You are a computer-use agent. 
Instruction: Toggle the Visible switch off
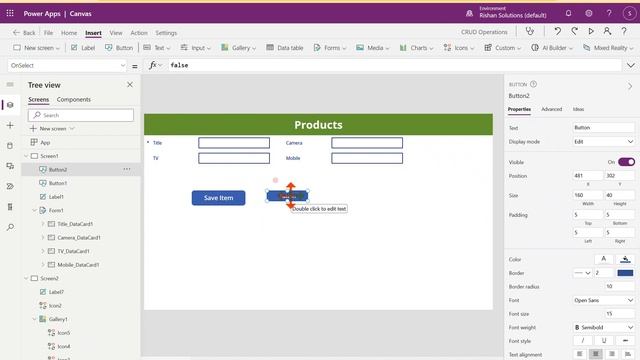626,162
